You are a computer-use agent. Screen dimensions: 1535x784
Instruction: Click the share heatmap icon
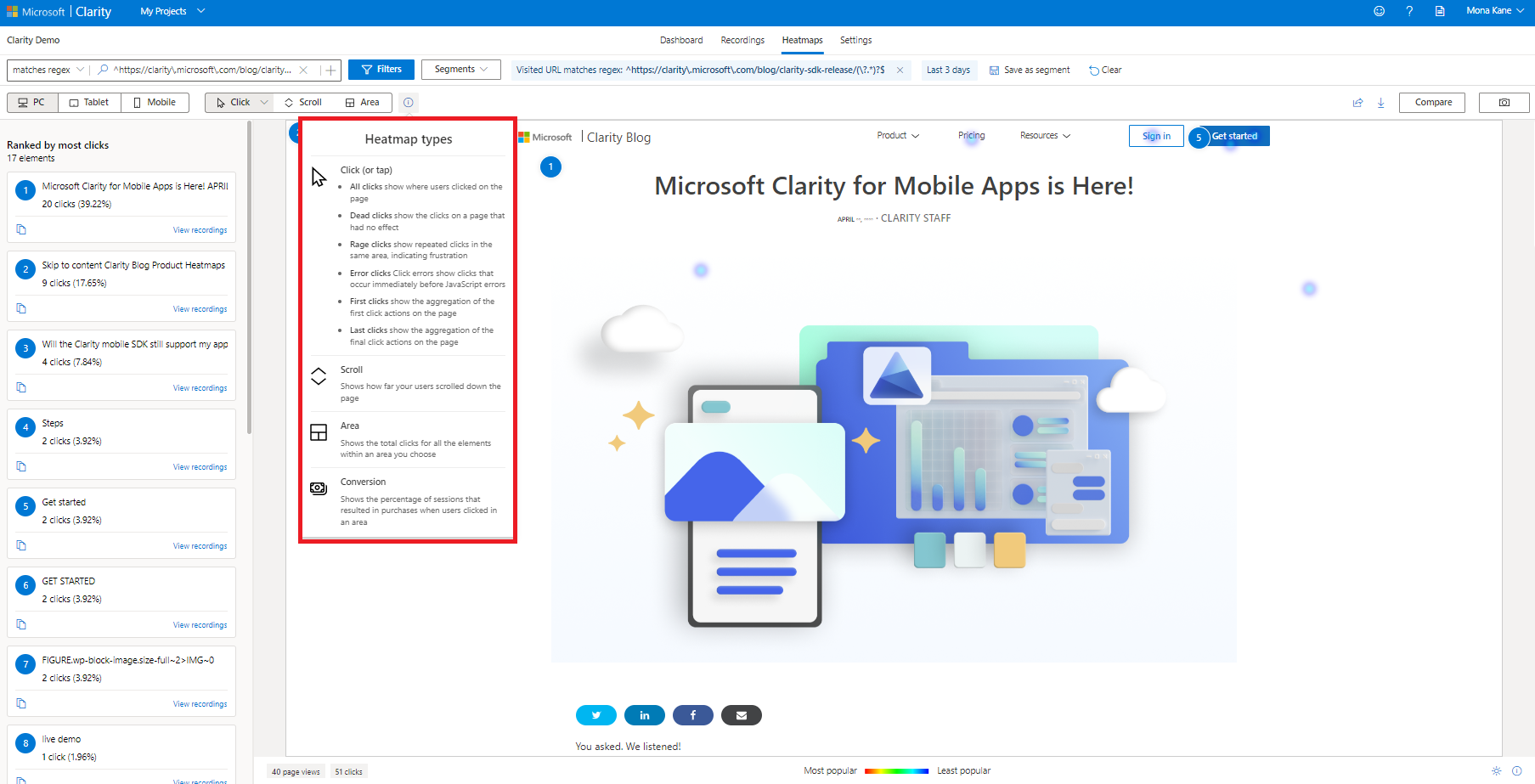tap(1357, 103)
